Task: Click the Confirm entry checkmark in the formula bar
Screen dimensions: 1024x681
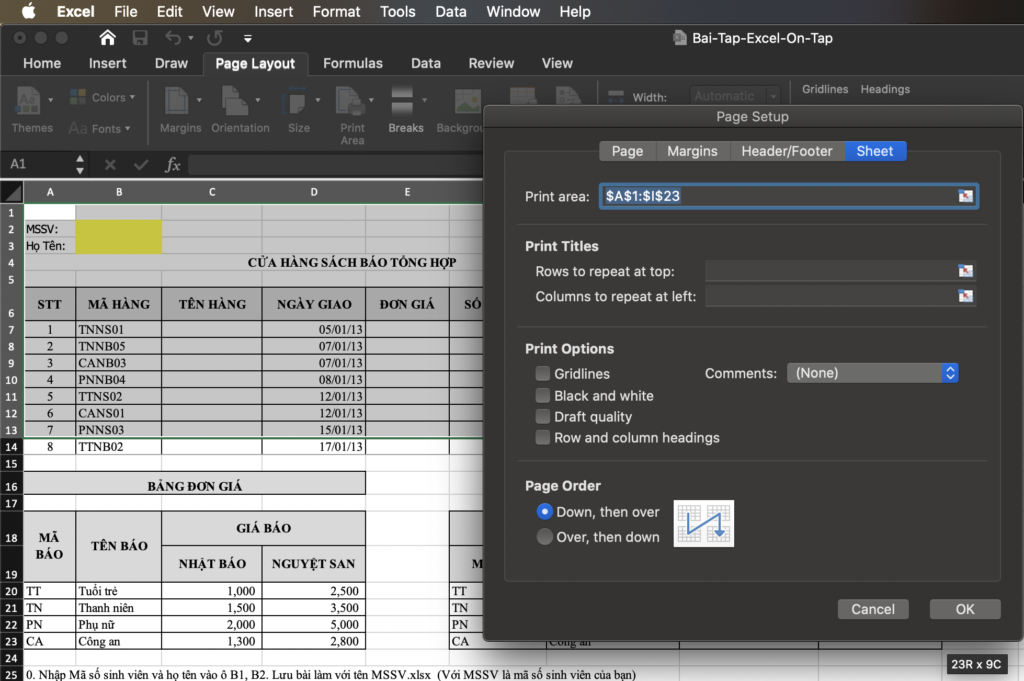Action: [x=140, y=165]
